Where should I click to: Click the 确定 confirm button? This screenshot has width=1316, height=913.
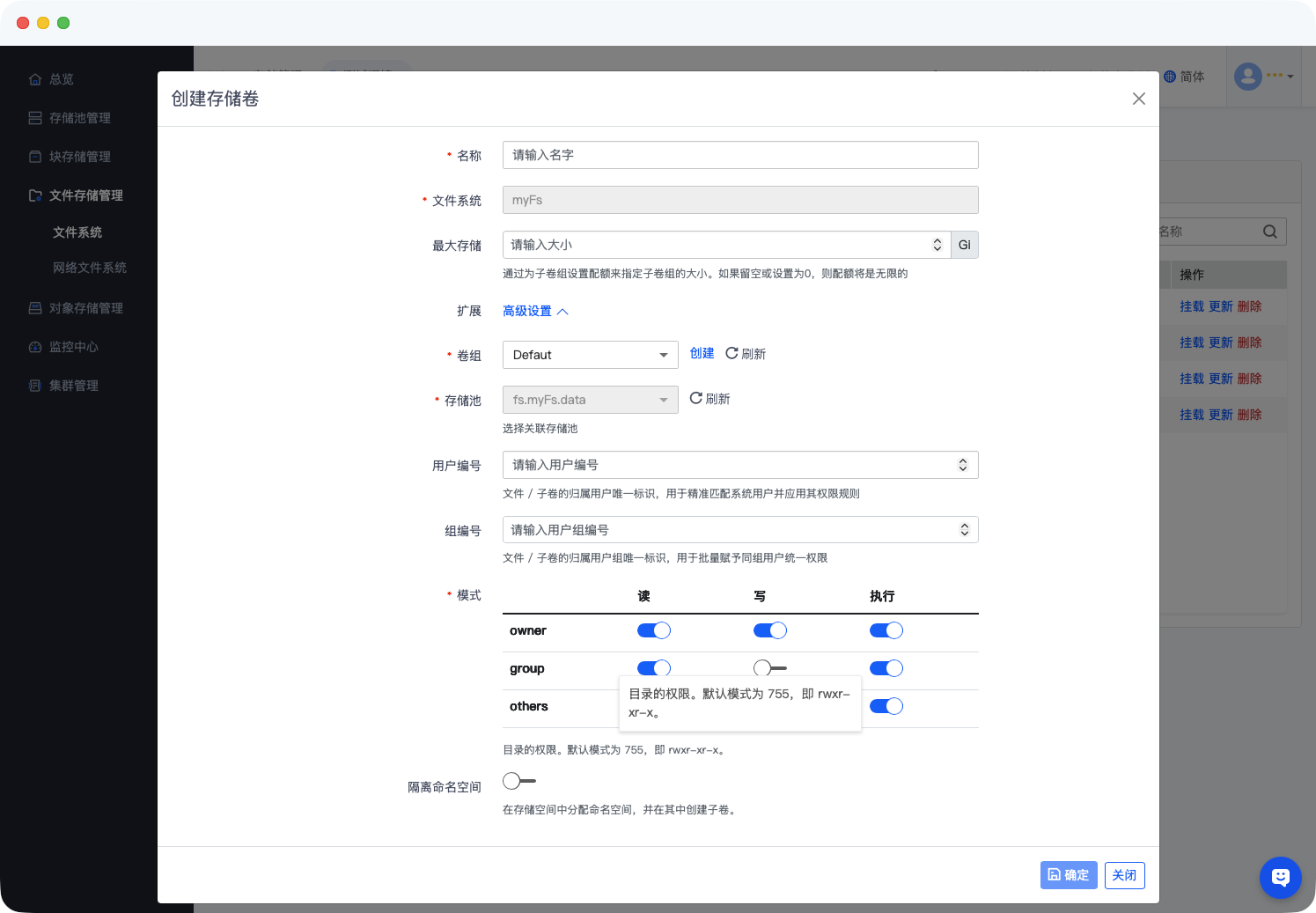coord(1069,875)
